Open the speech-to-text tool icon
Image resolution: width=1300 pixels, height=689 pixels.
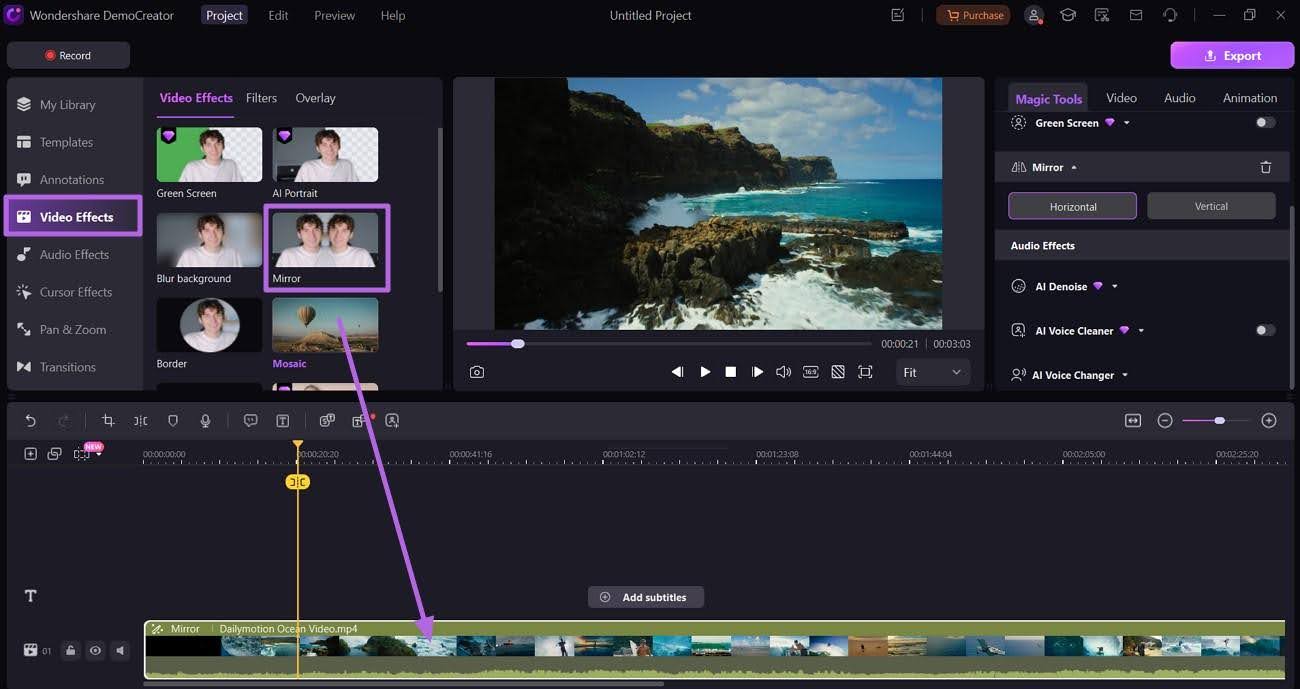[327, 421]
